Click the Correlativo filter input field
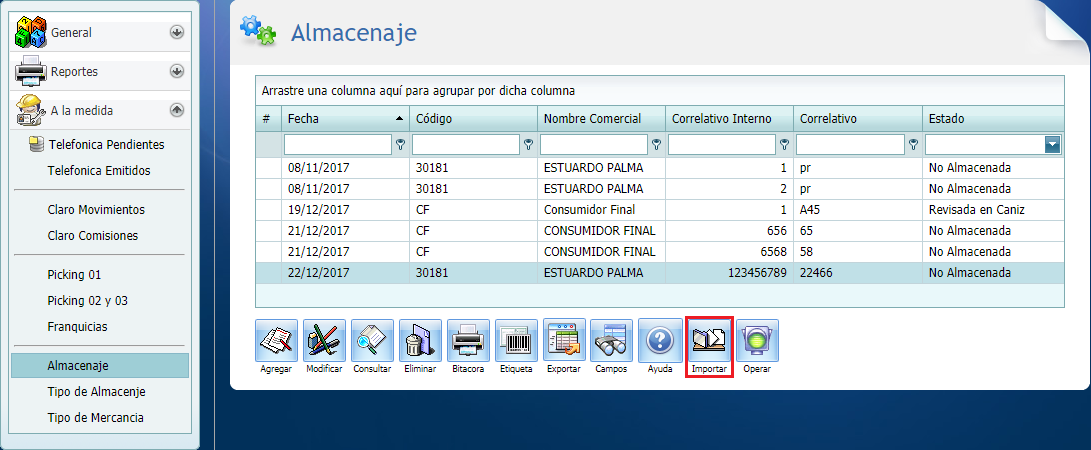This screenshot has height=450, width=1091. click(851, 145)
